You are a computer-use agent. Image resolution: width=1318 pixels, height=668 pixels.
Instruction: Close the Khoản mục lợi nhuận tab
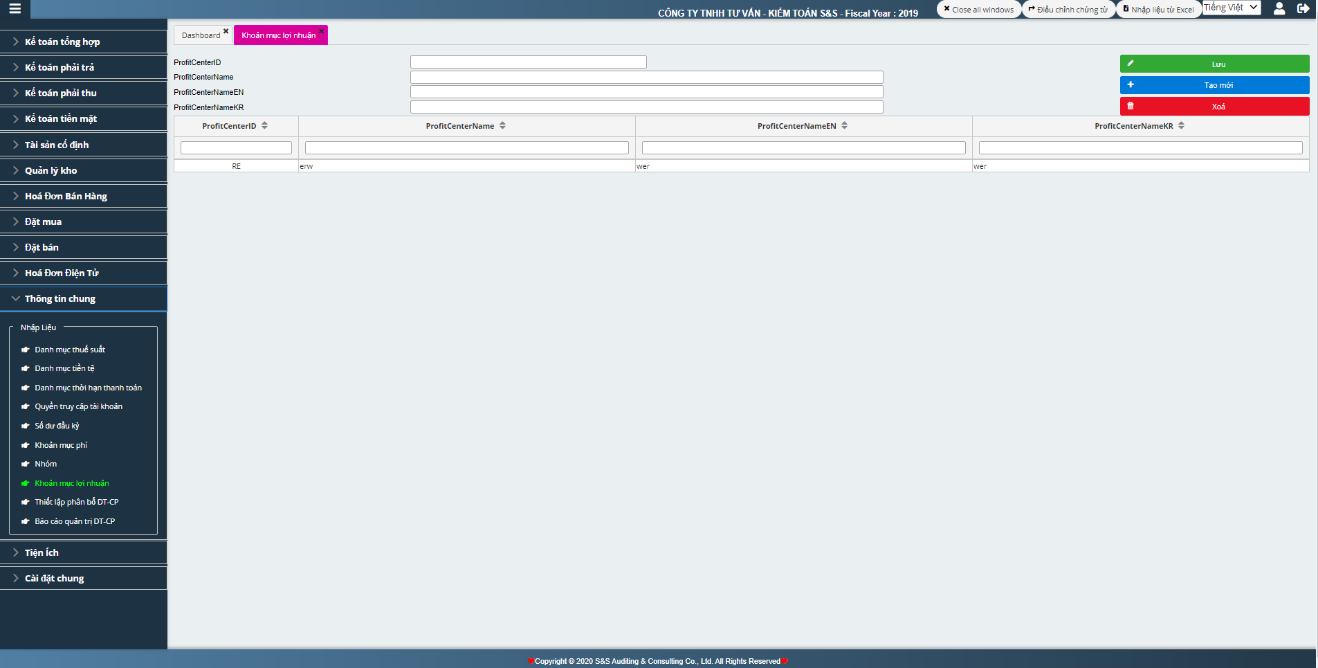pos(322,31)
